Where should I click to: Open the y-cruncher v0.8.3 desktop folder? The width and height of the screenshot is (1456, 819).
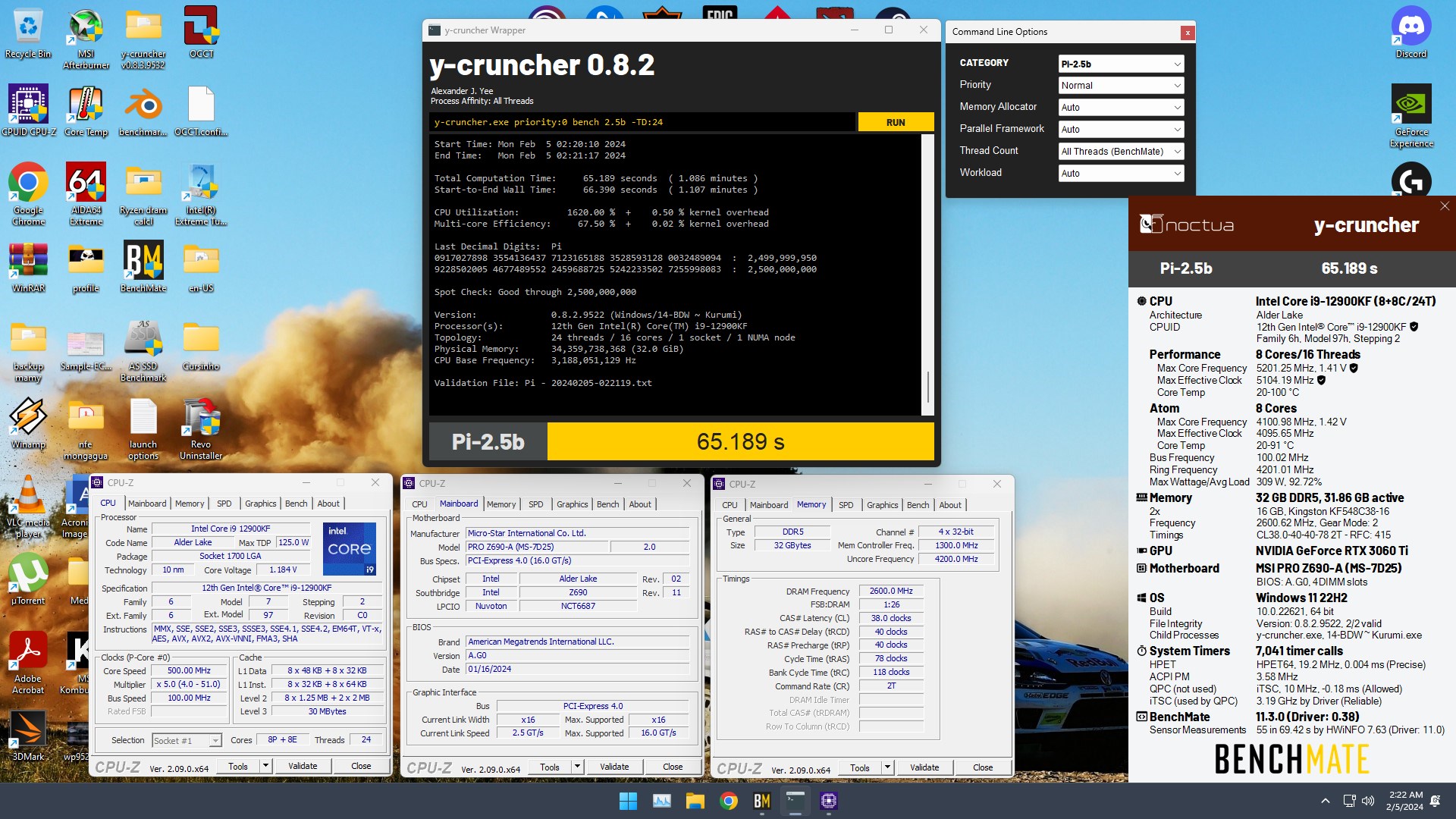coord(143,38)
